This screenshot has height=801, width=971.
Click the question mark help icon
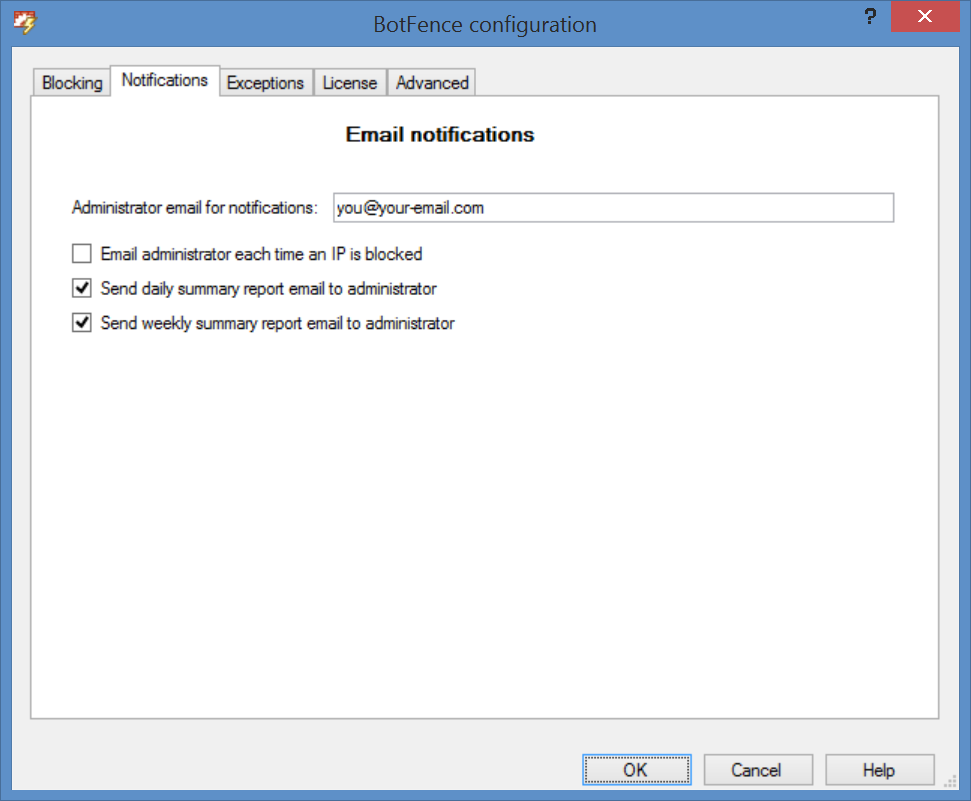[x=869, y=18]
